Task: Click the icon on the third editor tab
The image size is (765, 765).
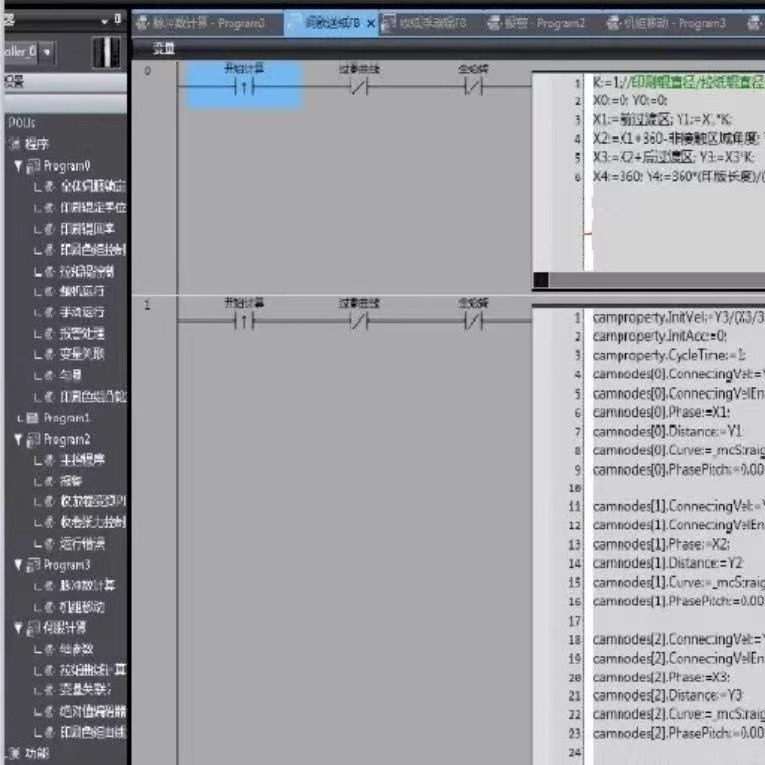Action: 389,23
